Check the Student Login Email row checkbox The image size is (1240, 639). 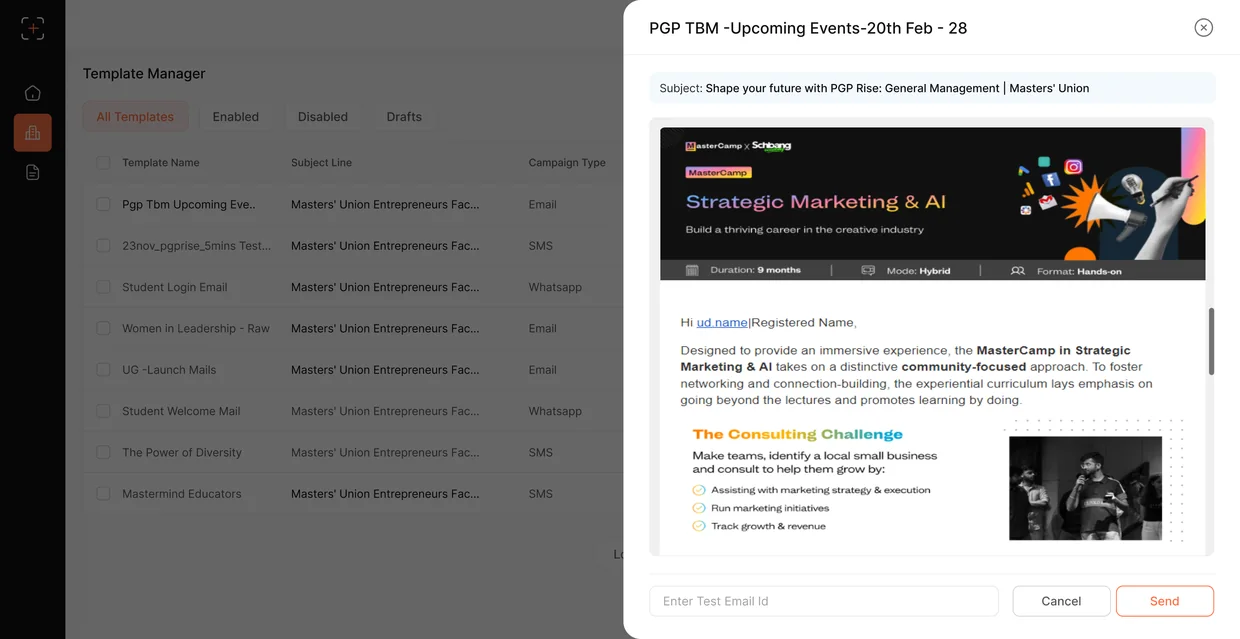pos(103,287)
